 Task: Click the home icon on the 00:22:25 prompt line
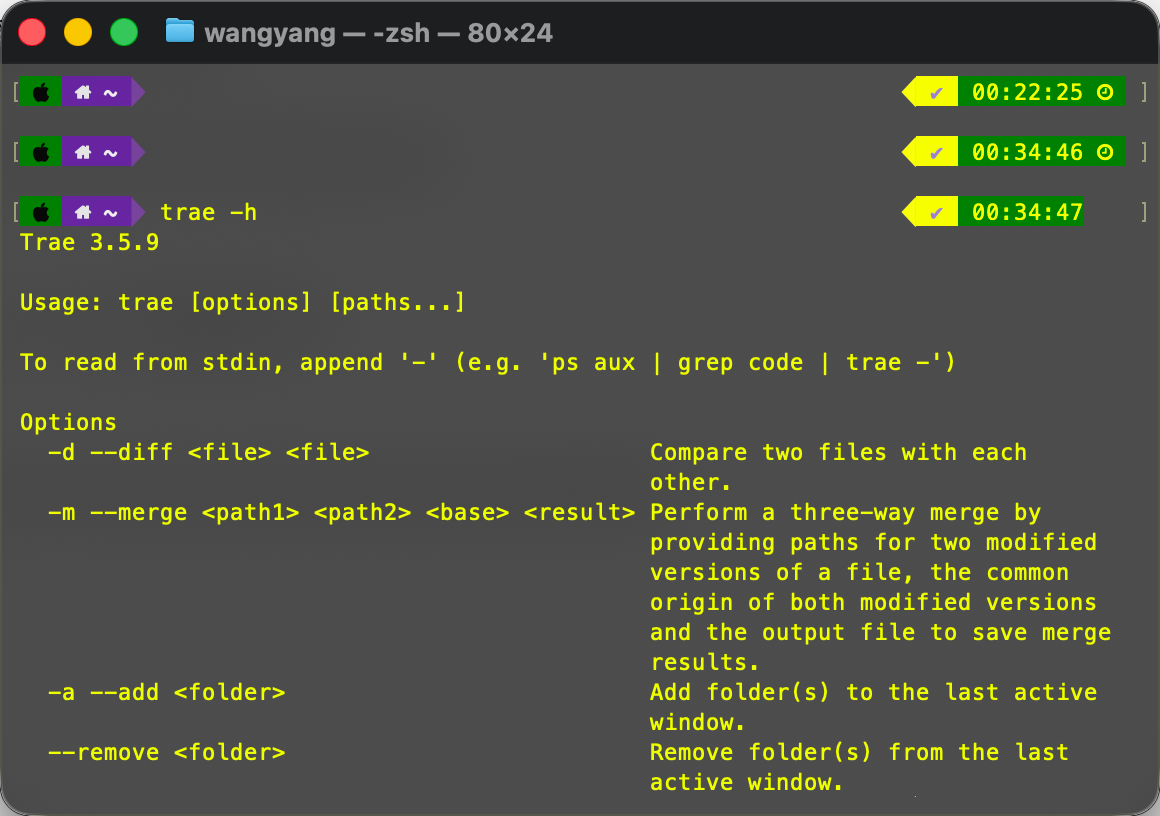[x=84, y=93]
